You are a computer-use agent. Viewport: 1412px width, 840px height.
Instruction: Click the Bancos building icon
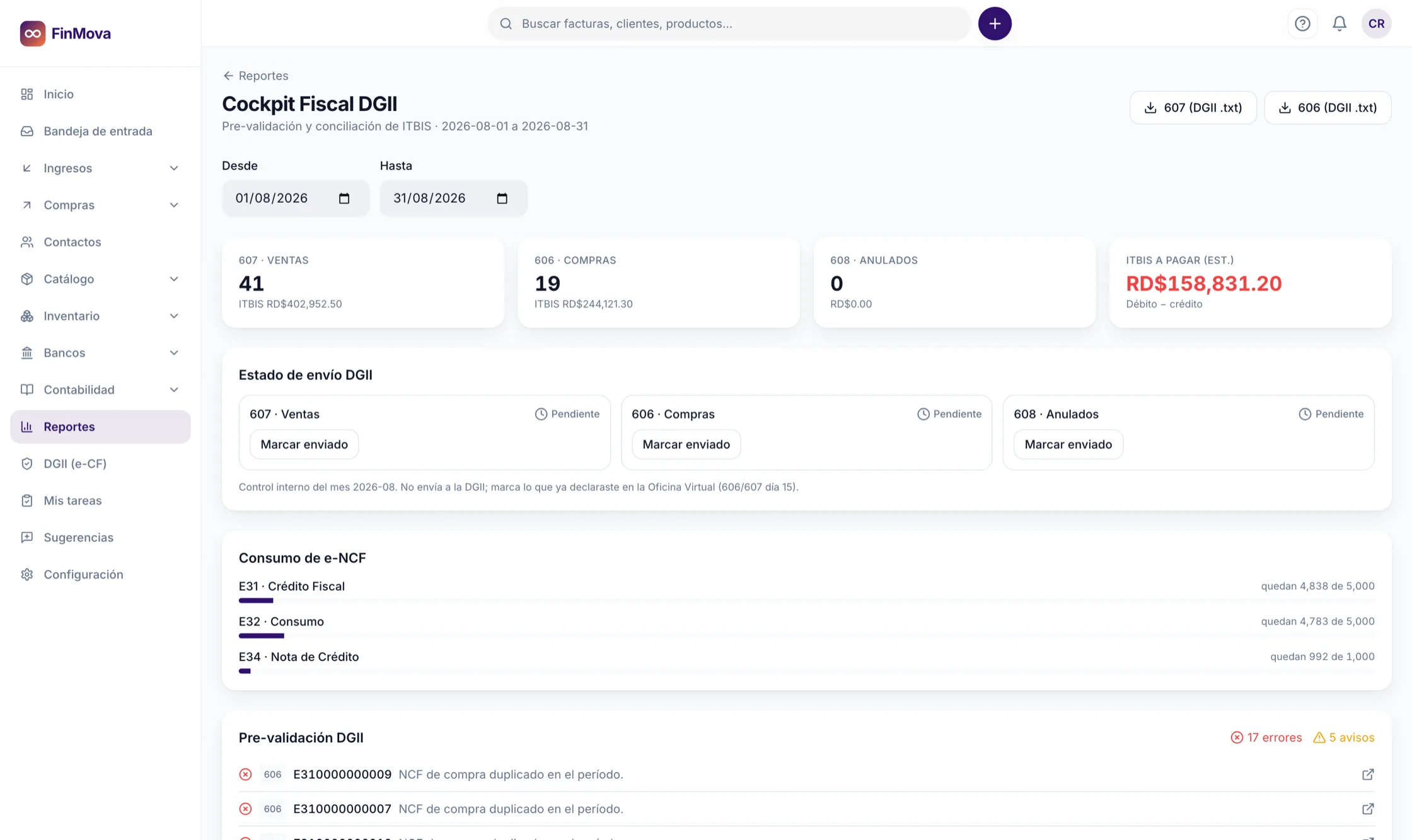click(x=26, y=353)
